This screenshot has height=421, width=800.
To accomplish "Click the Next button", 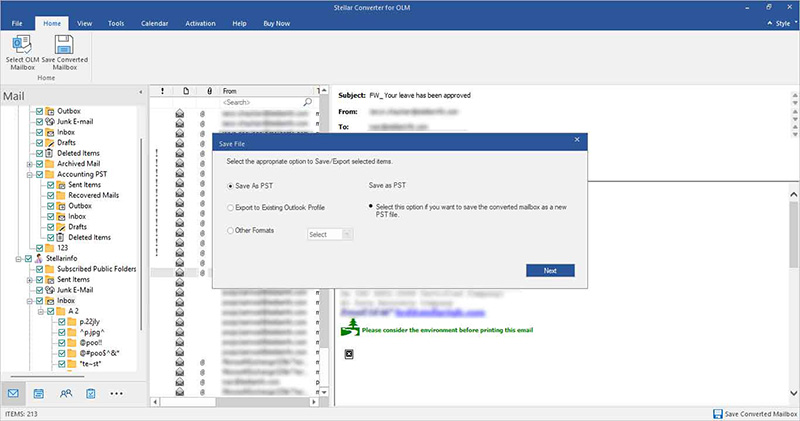I will 550,270.
